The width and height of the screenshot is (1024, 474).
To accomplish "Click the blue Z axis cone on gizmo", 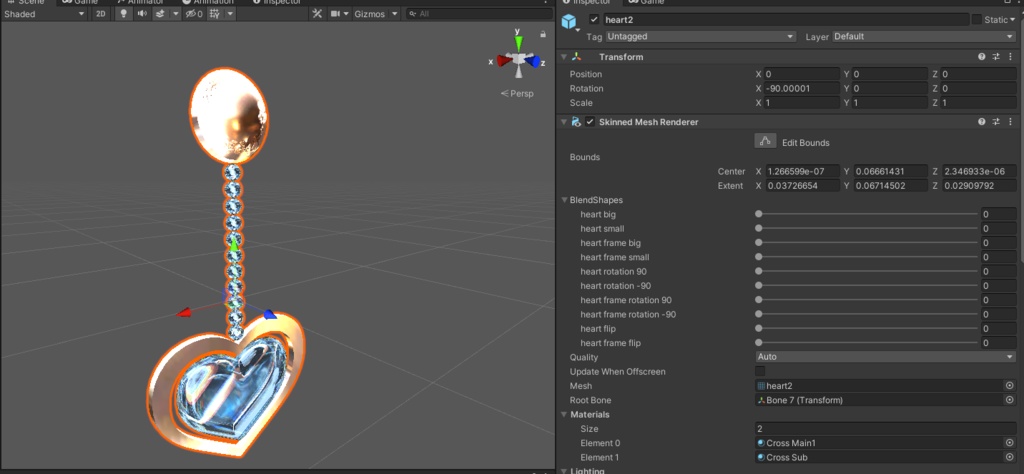I will (x=534, y=62).
